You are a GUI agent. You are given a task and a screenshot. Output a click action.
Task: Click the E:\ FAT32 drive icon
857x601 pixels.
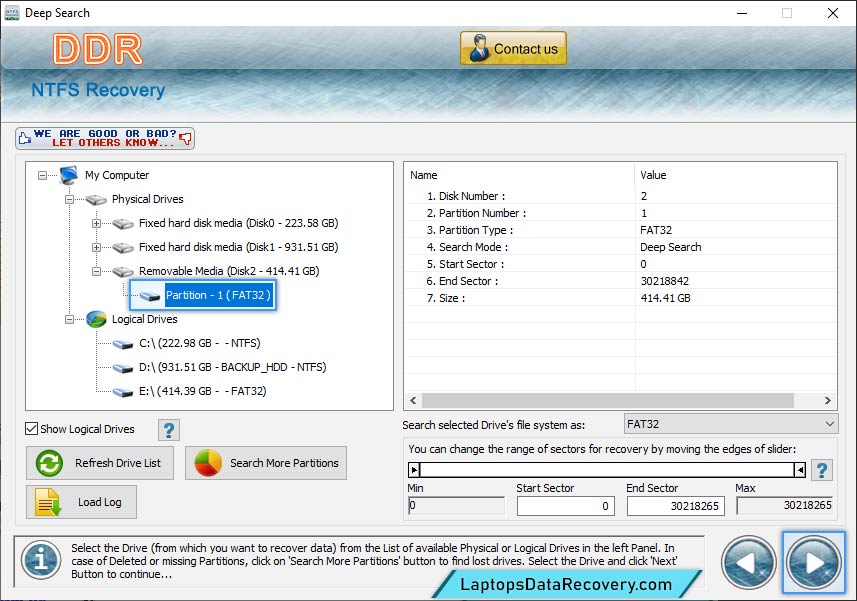coord(123,392)
